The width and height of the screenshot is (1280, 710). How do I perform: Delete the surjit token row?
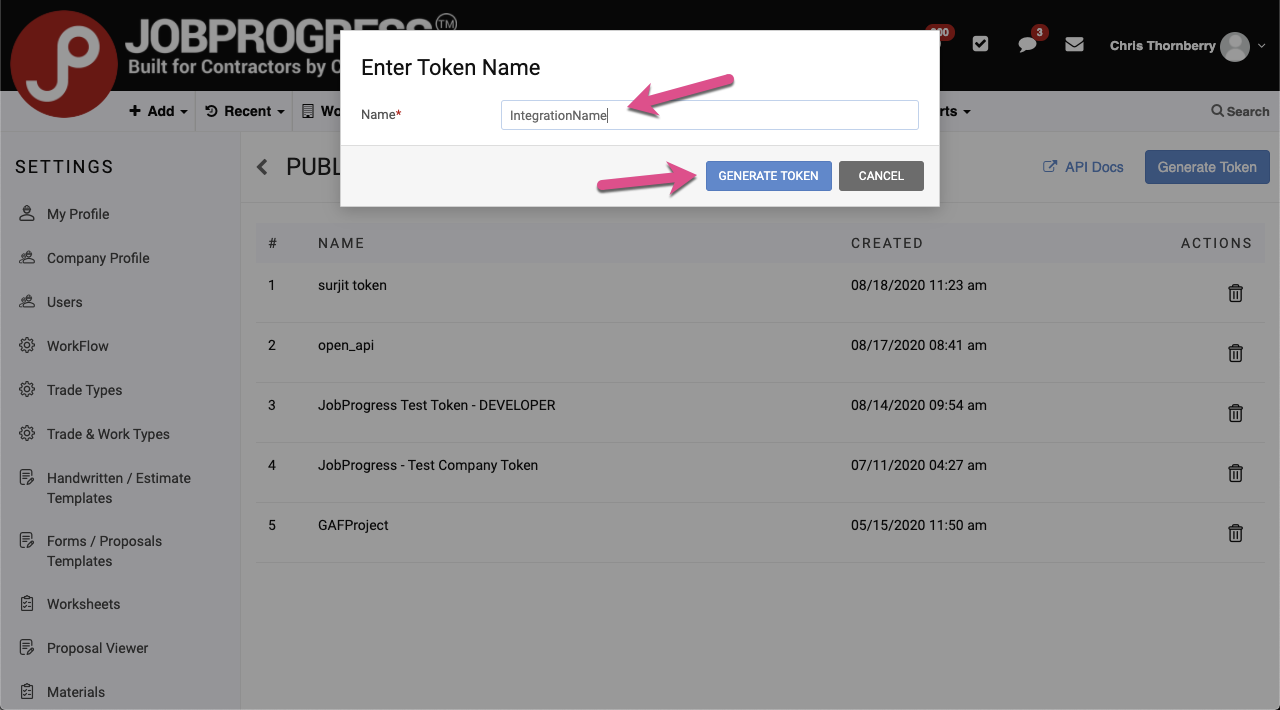1235,293
